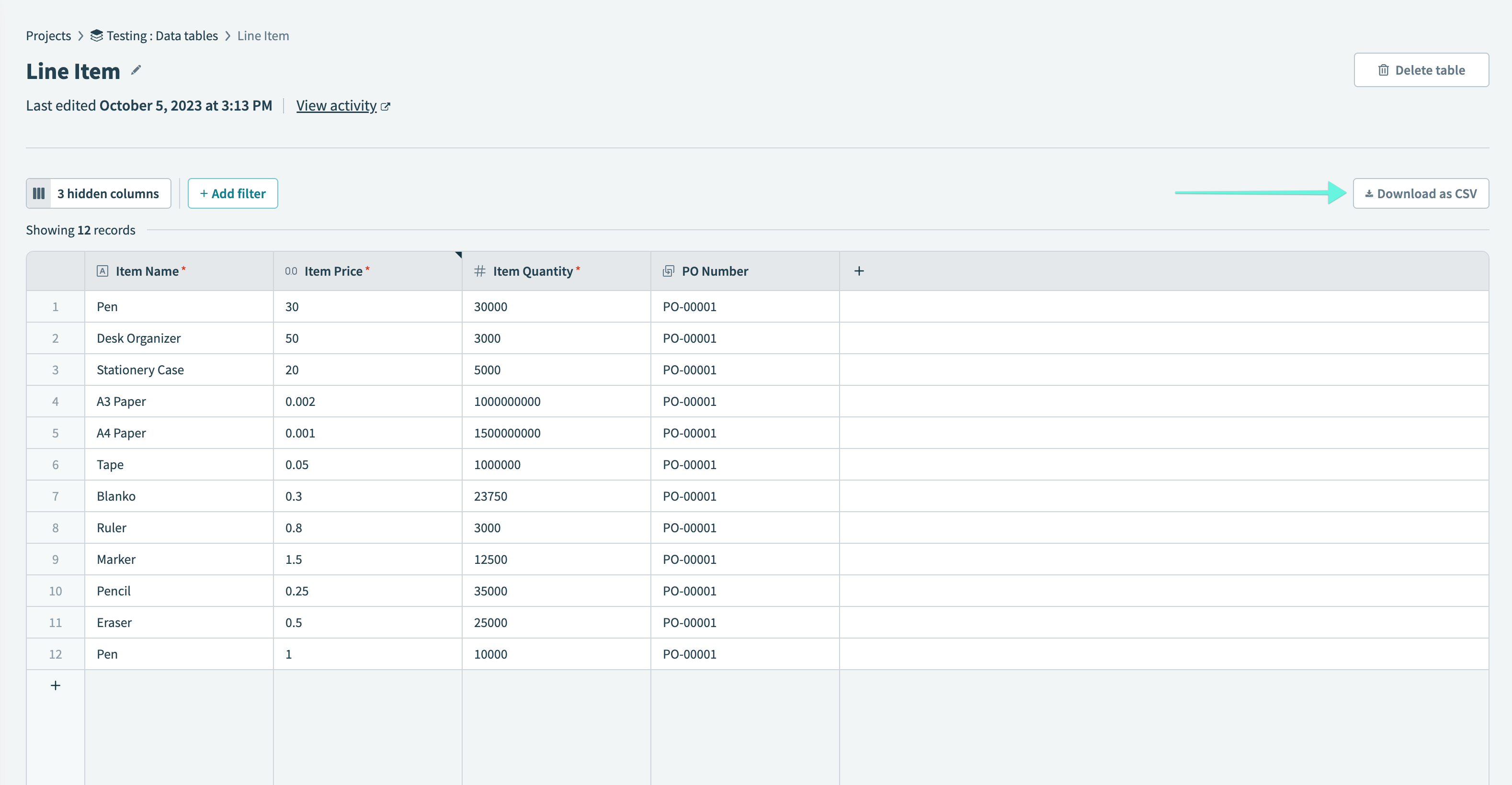Click the download icon in Download as CSV
This screenshot has height=785, width=1512.
[x=1369, y=193]
